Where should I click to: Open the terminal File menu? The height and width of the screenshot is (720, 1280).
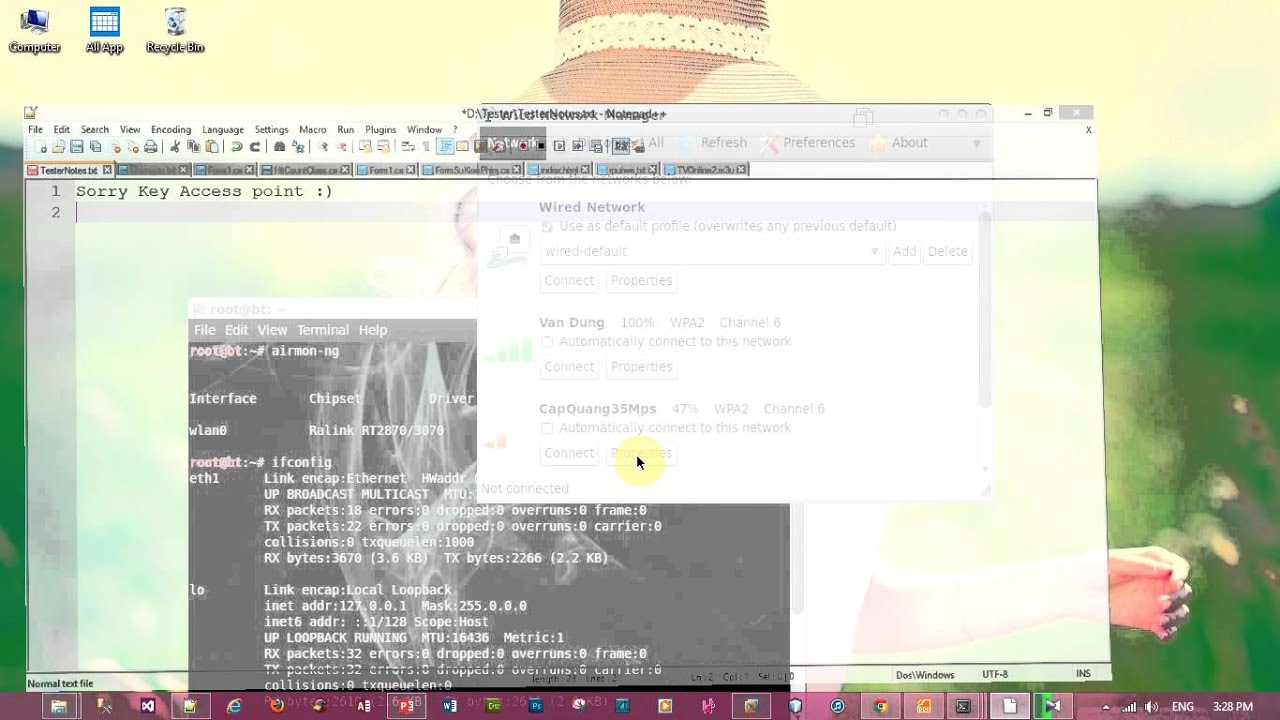pyautogui.click(x=204, y=330)
